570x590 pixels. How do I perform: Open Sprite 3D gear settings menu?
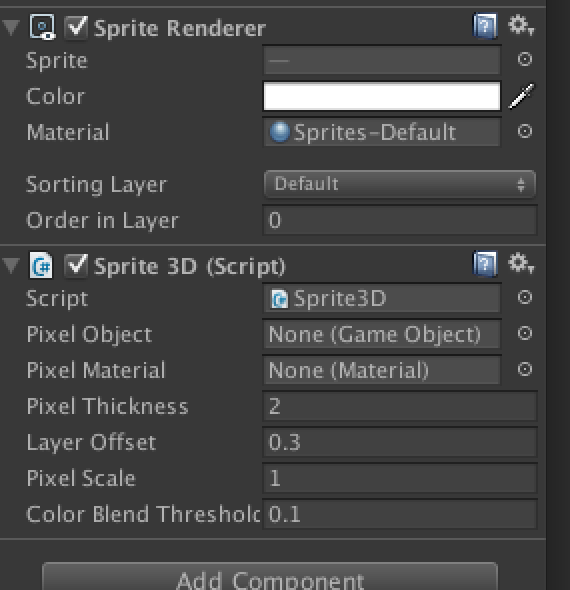pos(521,263)
